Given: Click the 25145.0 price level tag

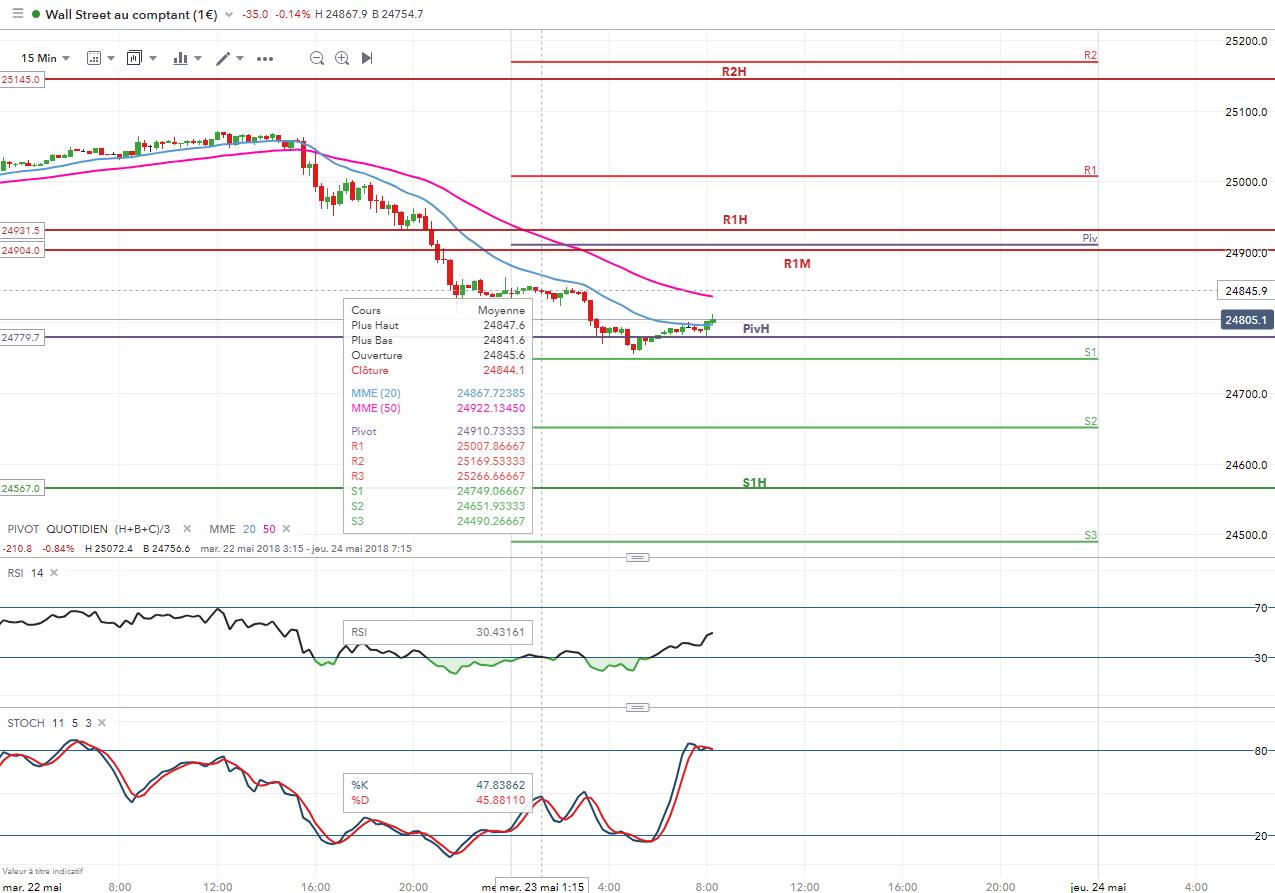Looking at the screenshot, I should [x=22, y=79].
